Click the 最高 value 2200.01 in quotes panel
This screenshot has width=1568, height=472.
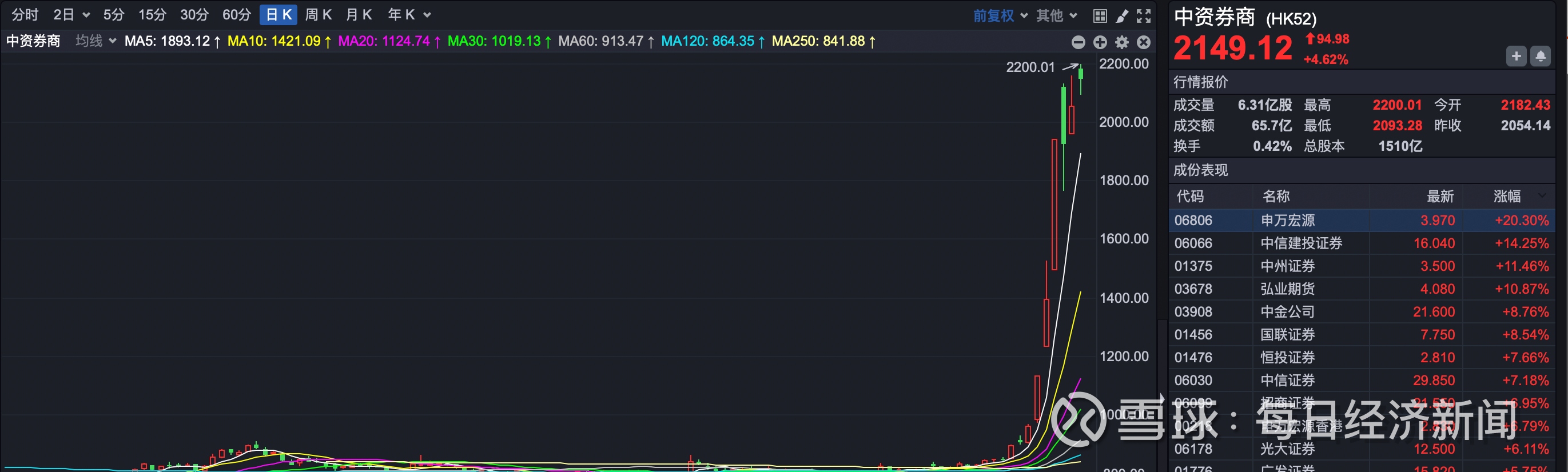click(1397, 105)
